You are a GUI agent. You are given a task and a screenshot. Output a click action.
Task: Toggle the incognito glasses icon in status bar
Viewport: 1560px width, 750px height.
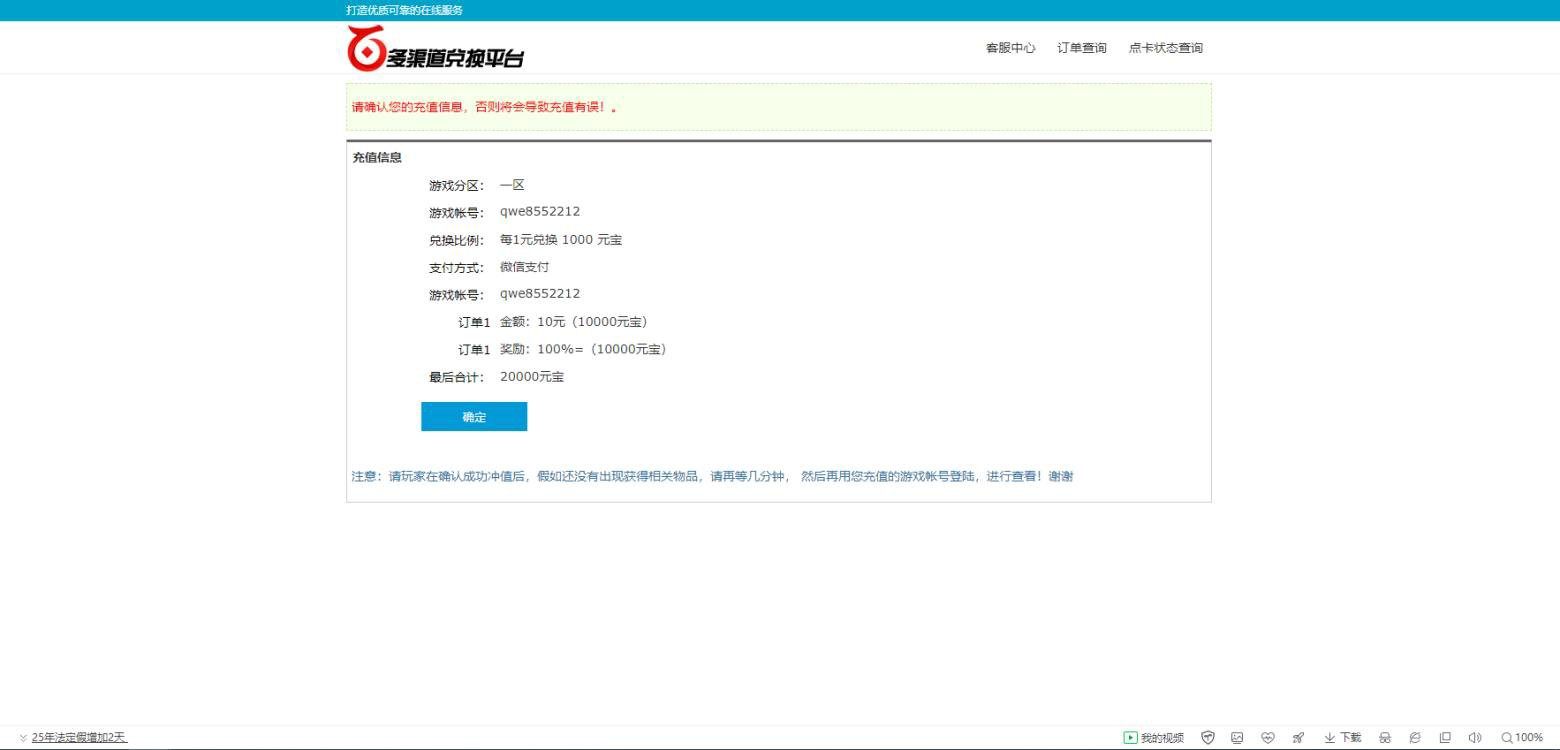point(1385,738)
